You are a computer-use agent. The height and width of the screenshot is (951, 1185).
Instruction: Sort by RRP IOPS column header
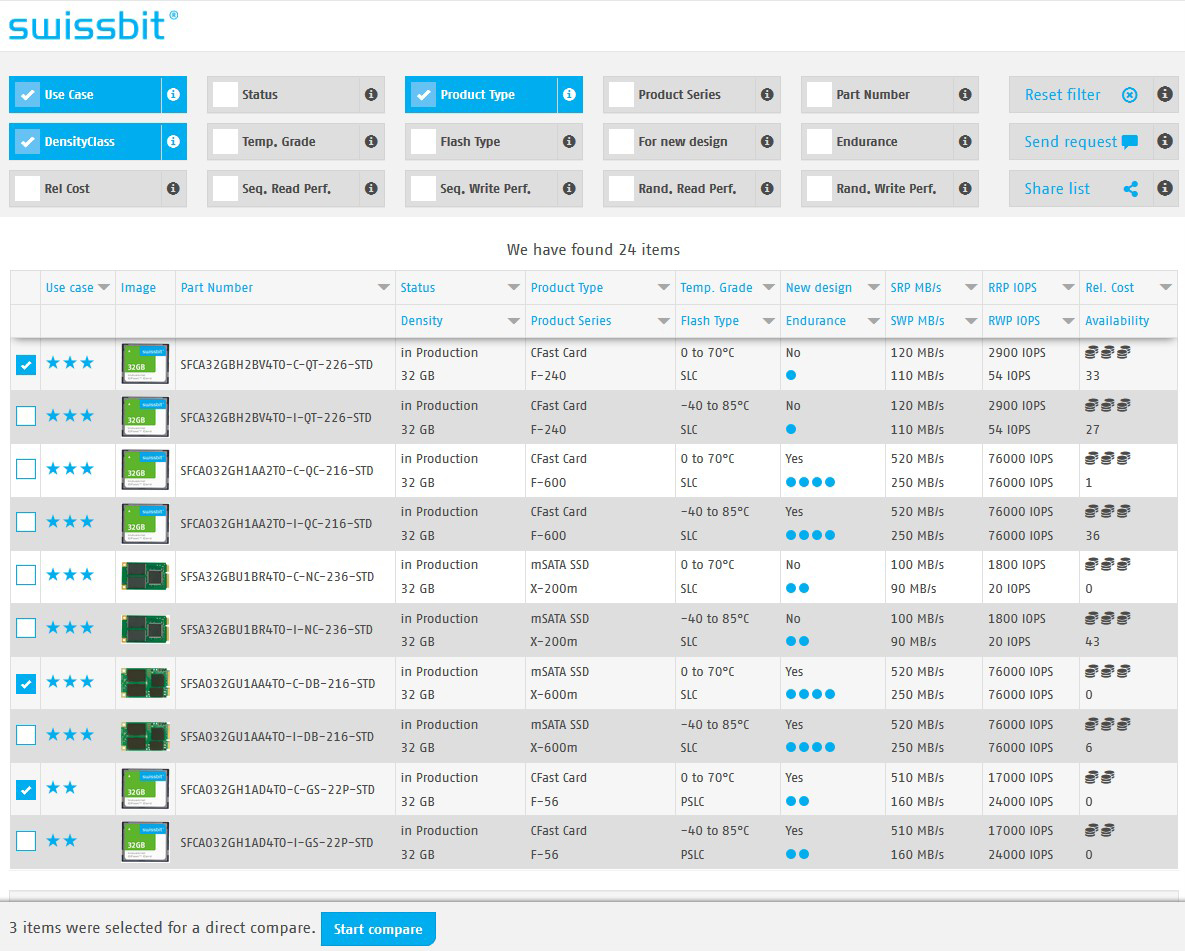click(x=1013, y=287)
